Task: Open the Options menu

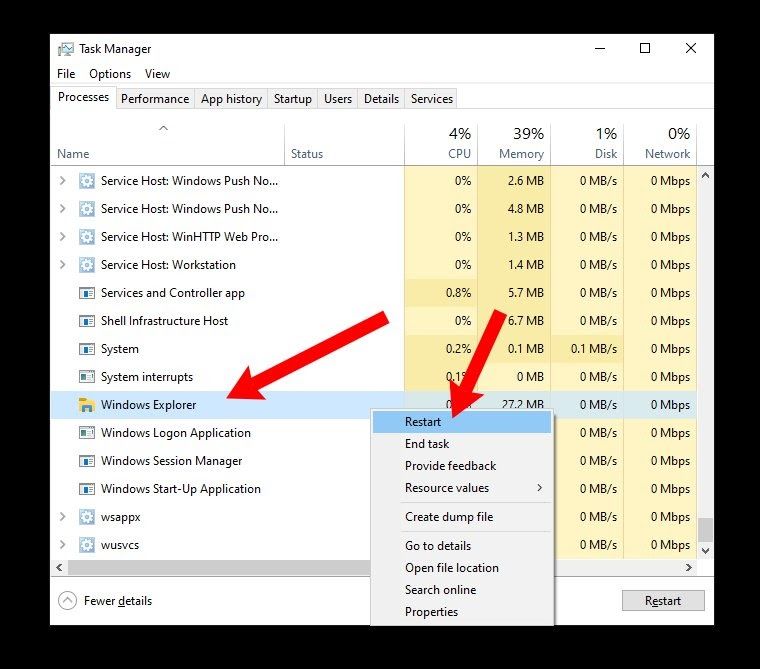Action: pos(110,74)
